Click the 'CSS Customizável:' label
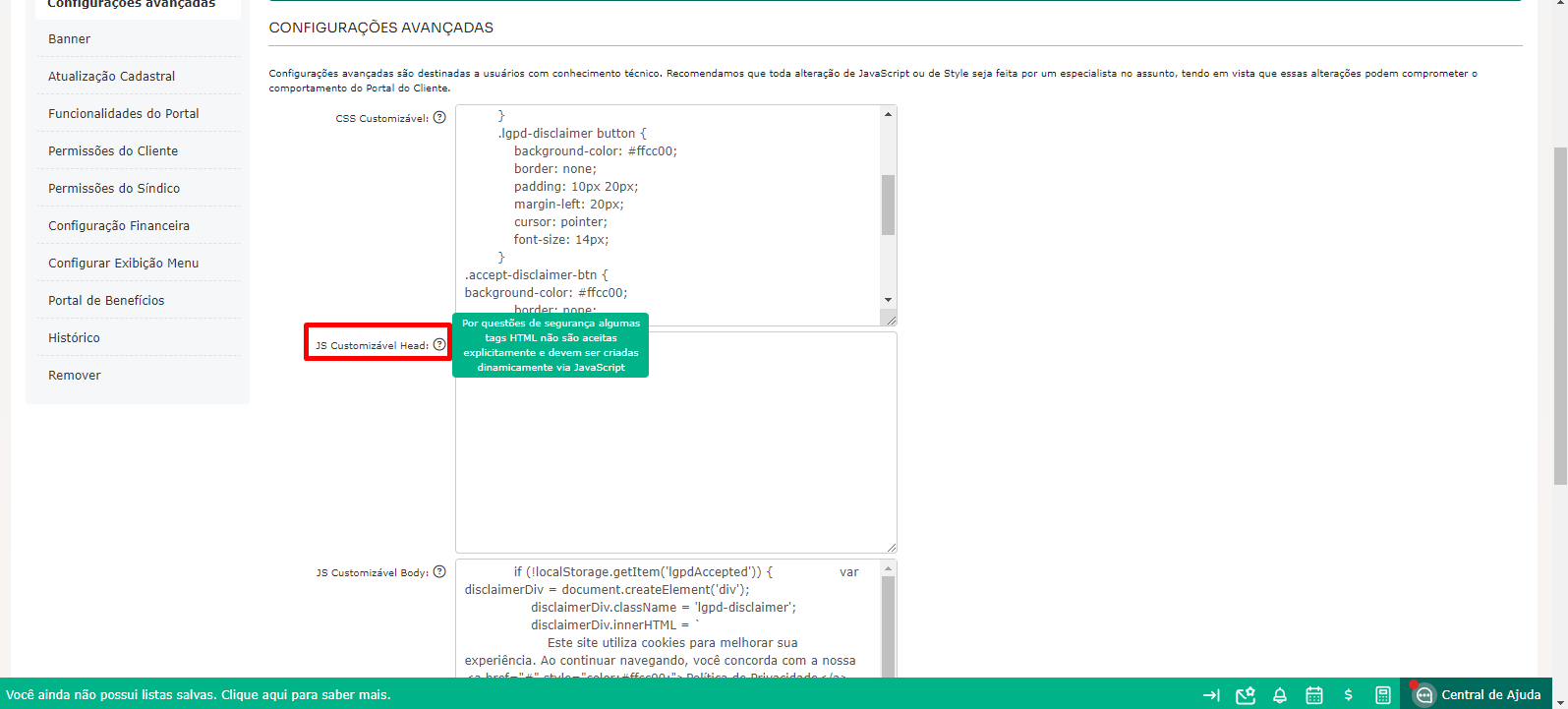This screenshot has height=709, width=1568. coord(381,118)
